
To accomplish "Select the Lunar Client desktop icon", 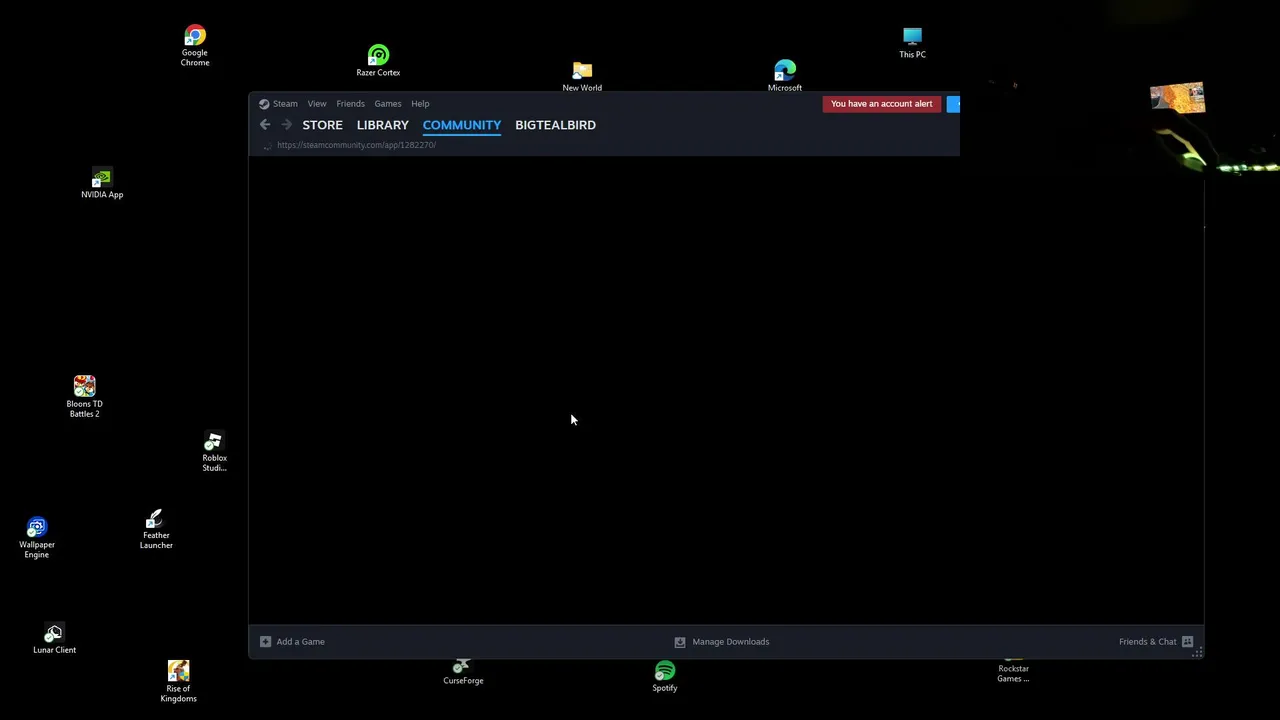I will tap(54, 639).
